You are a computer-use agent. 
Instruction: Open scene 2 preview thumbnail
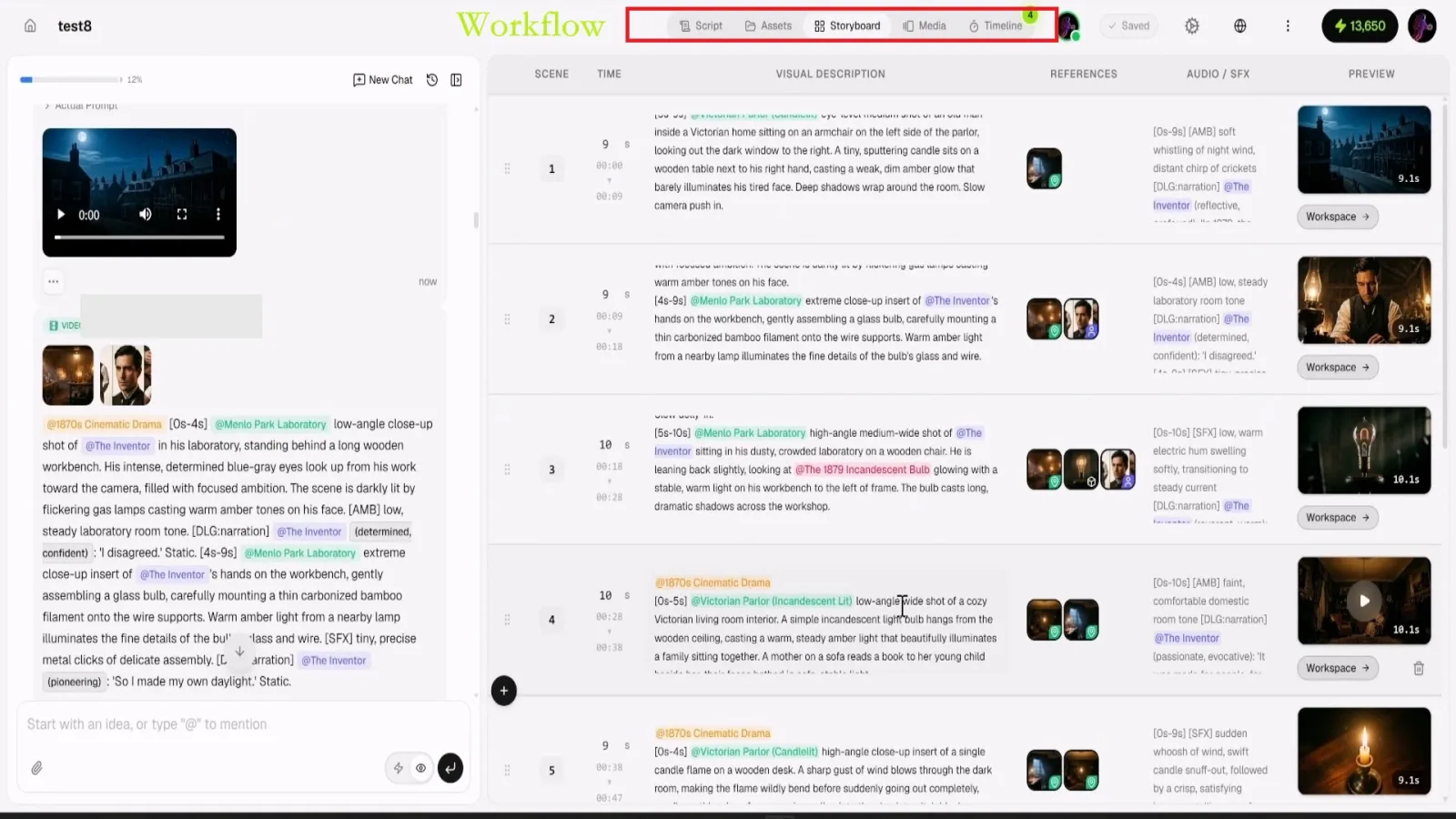tap(1364, 300)
